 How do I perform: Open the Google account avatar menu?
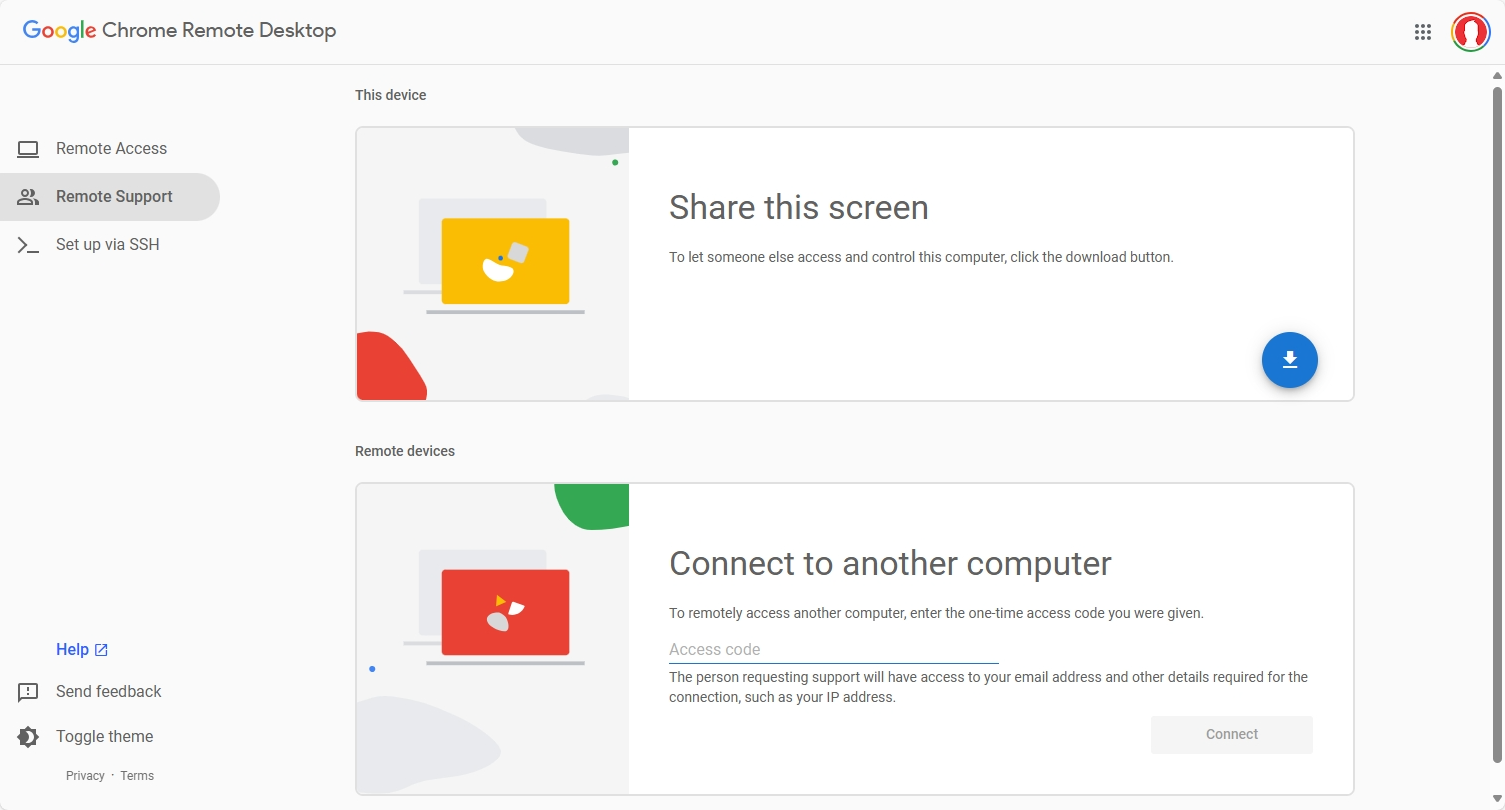click(x=1471, y=32)
